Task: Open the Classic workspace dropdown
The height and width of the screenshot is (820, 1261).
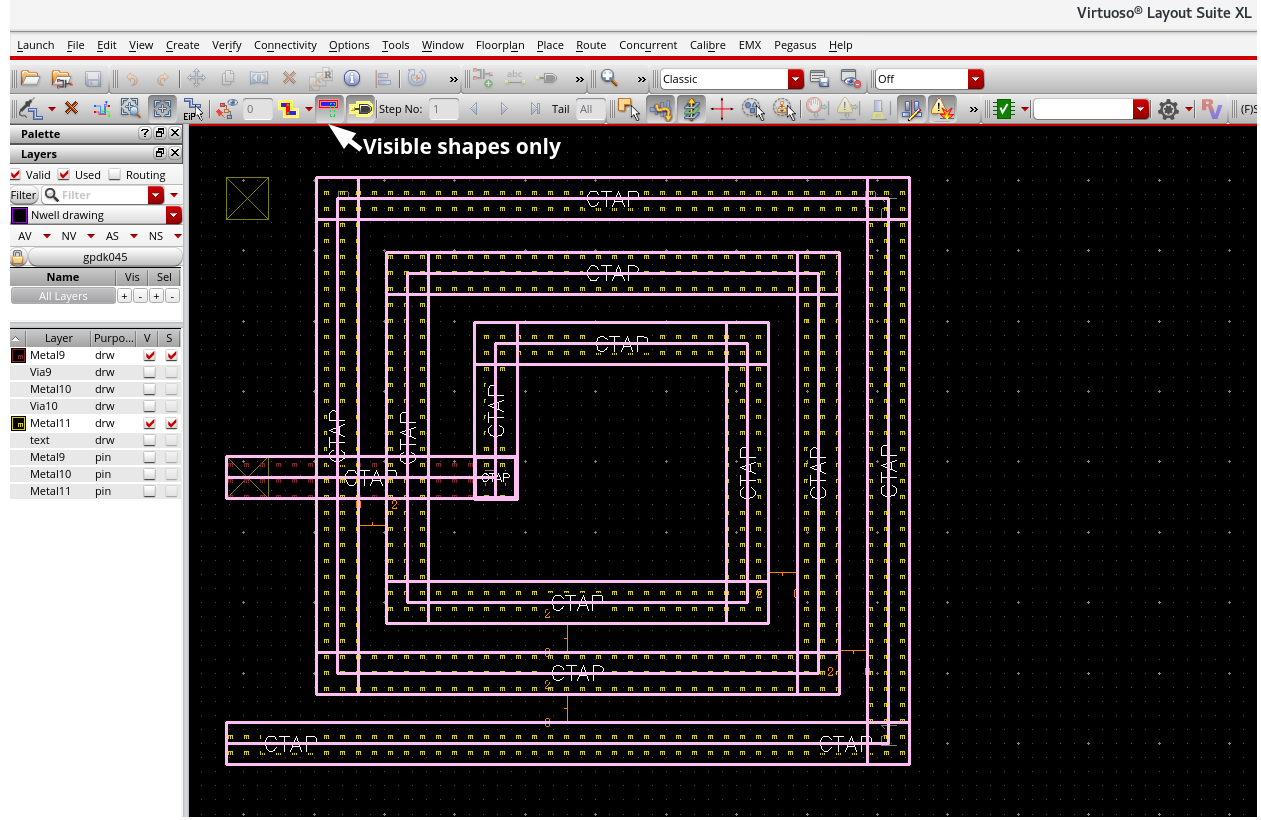Action: click(x=795, y=79)
